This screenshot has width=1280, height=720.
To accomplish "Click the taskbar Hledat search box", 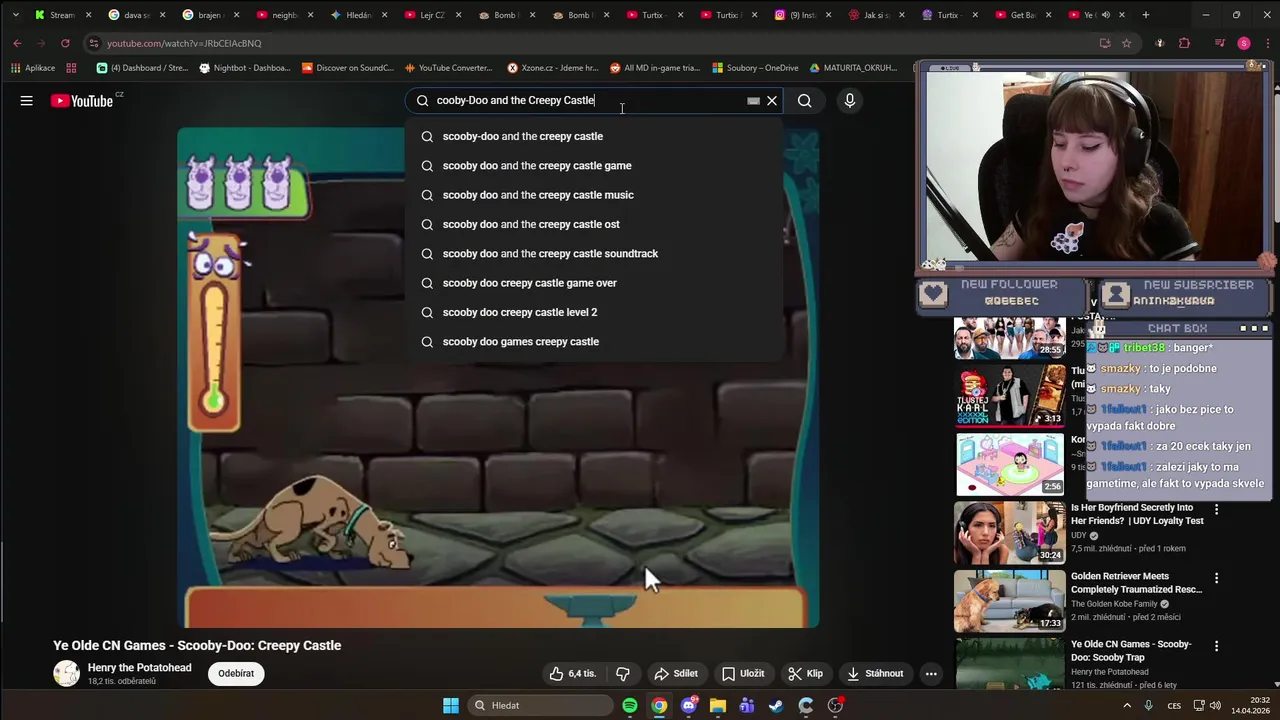I will point(540,705).
